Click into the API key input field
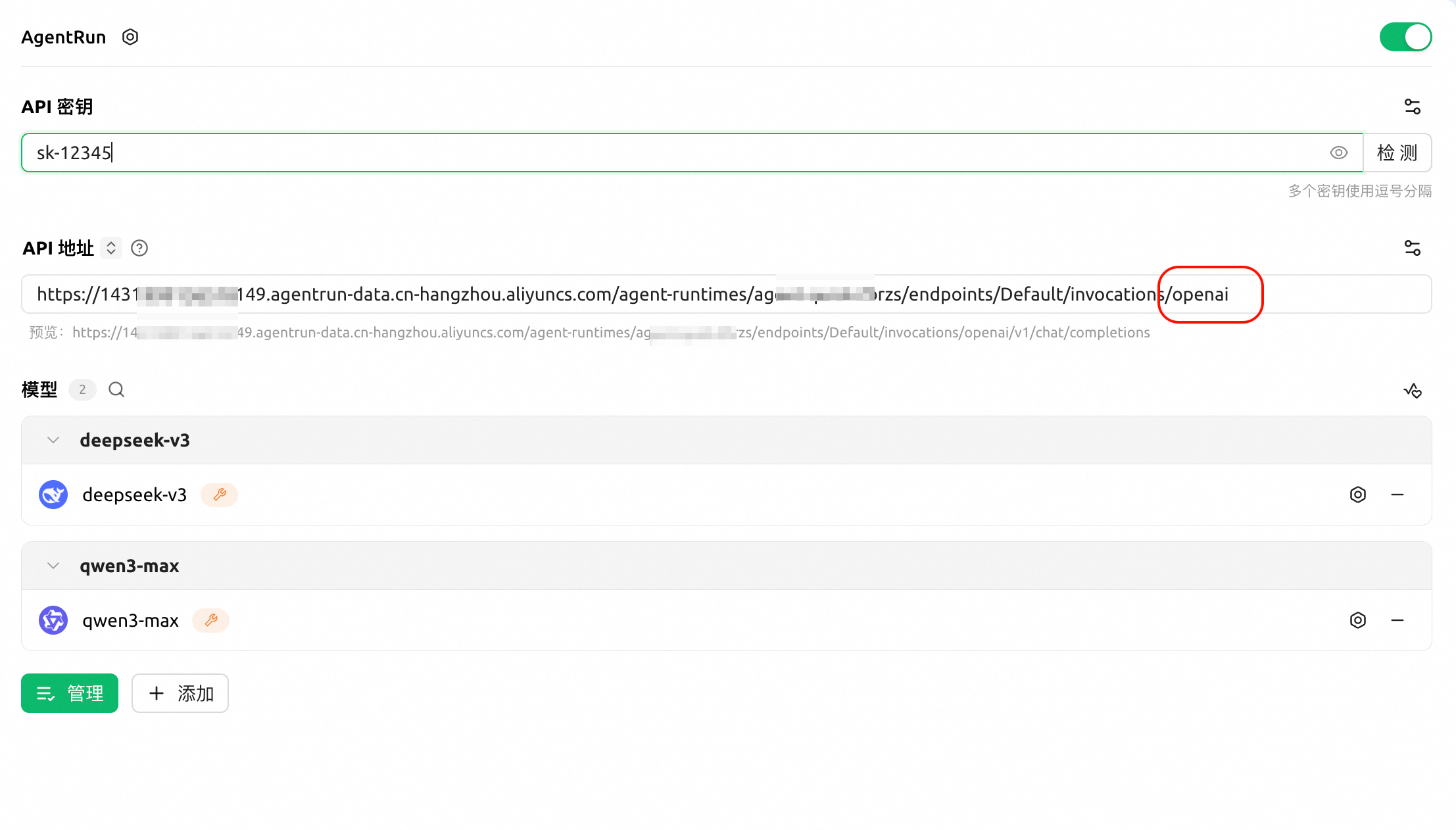Screen dimensions: 1456x830 click(x=658, y=153)
